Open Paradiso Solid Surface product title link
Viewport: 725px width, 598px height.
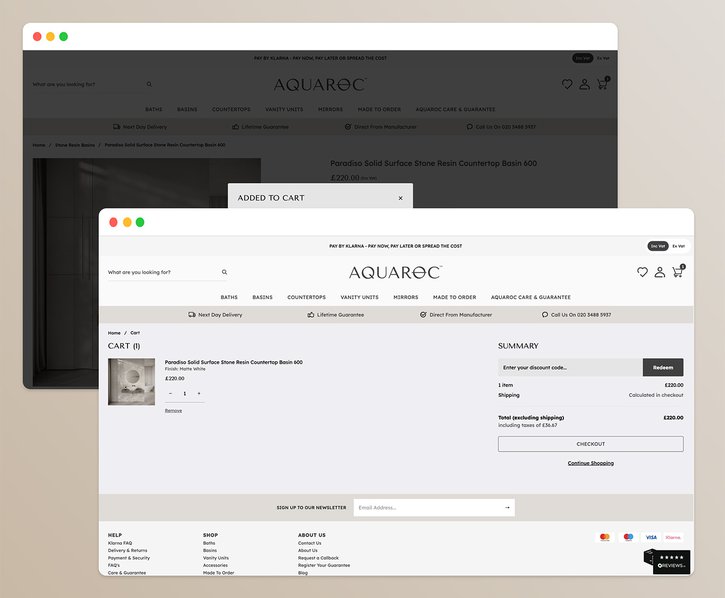tap(233, 362)
